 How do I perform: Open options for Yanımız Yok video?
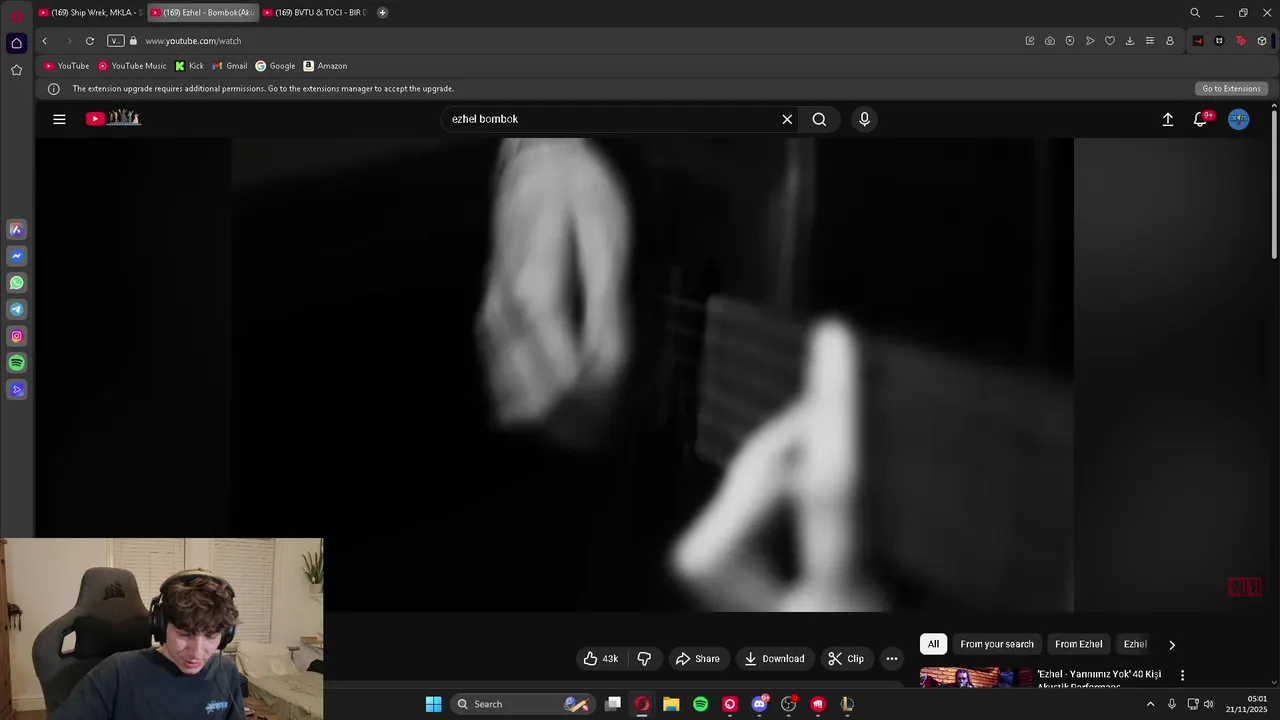click(1182, 675)
